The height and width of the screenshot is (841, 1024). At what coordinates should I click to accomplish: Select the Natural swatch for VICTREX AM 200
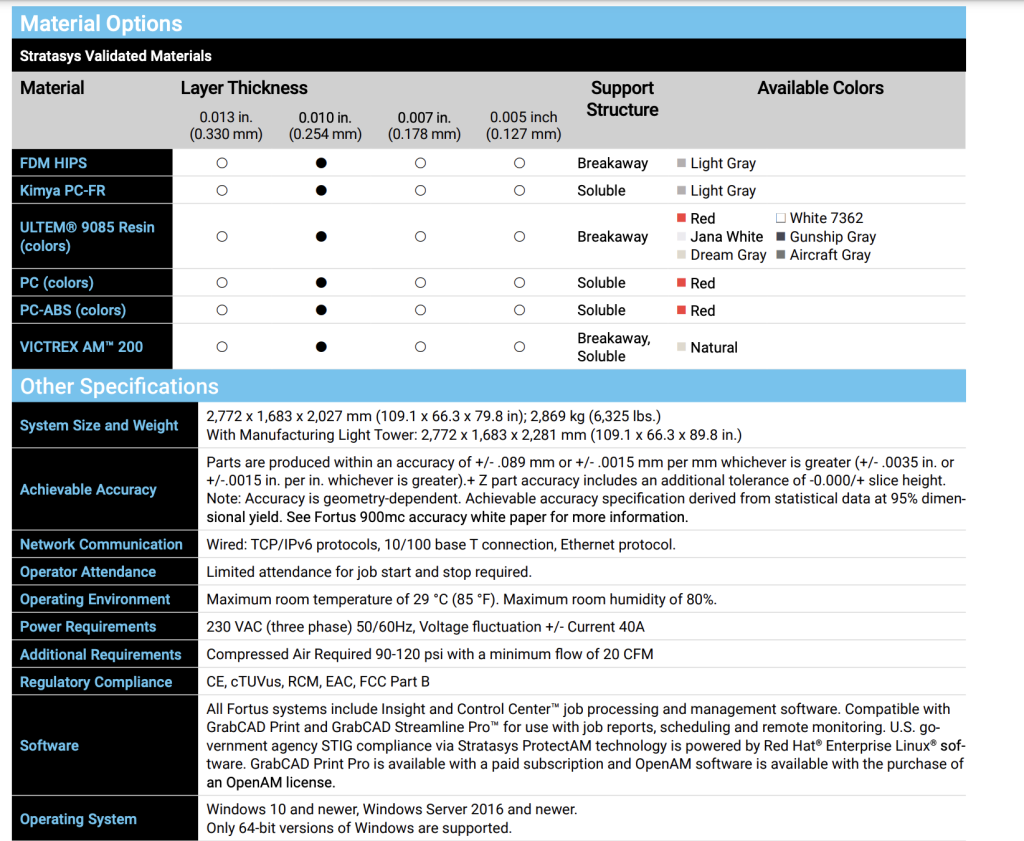click(682, 347)
